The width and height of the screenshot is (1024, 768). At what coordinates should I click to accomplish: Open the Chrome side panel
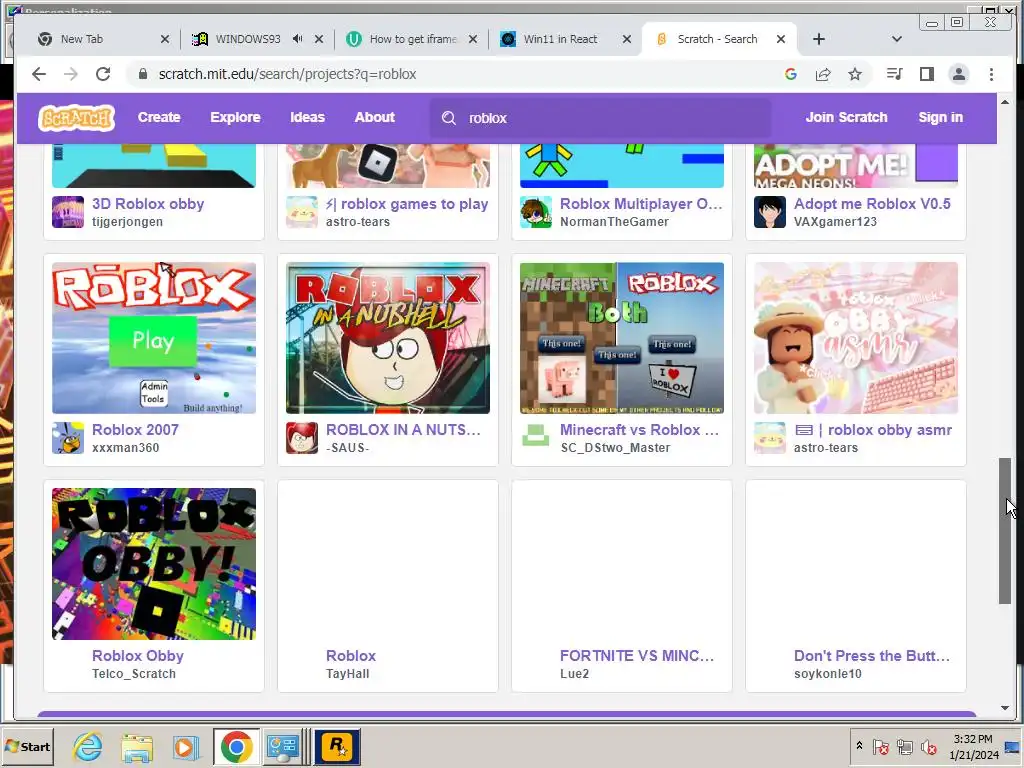[927, 74]
